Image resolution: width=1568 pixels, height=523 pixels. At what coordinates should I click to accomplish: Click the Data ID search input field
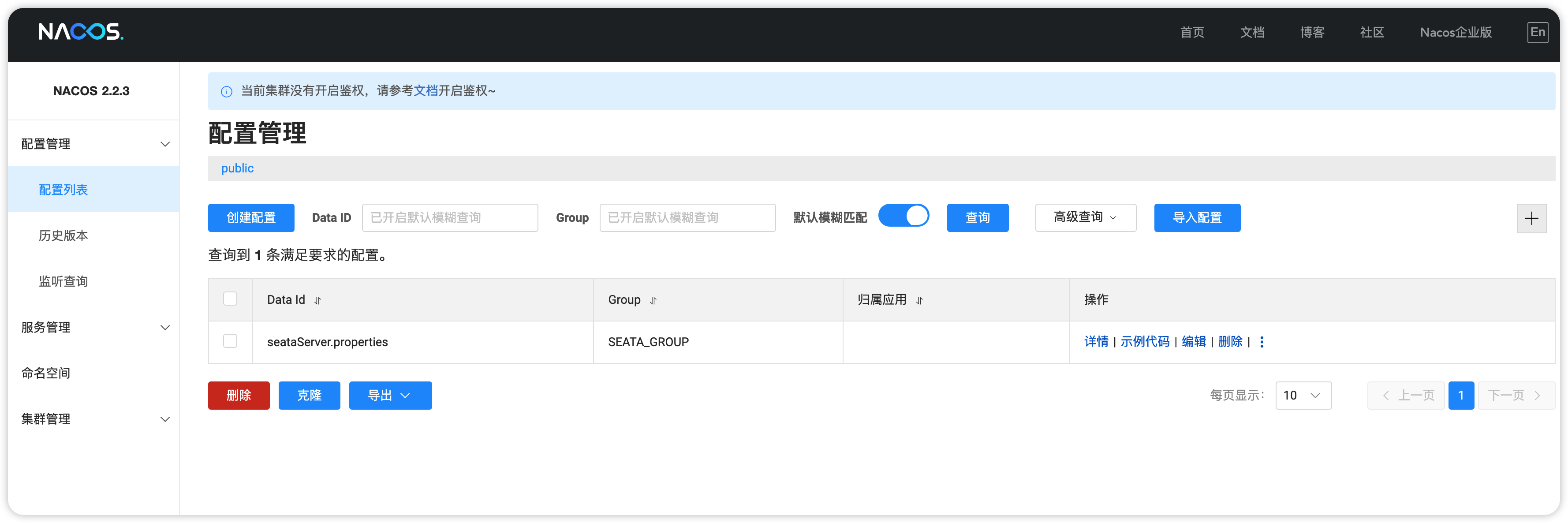(x=449, y=217)
